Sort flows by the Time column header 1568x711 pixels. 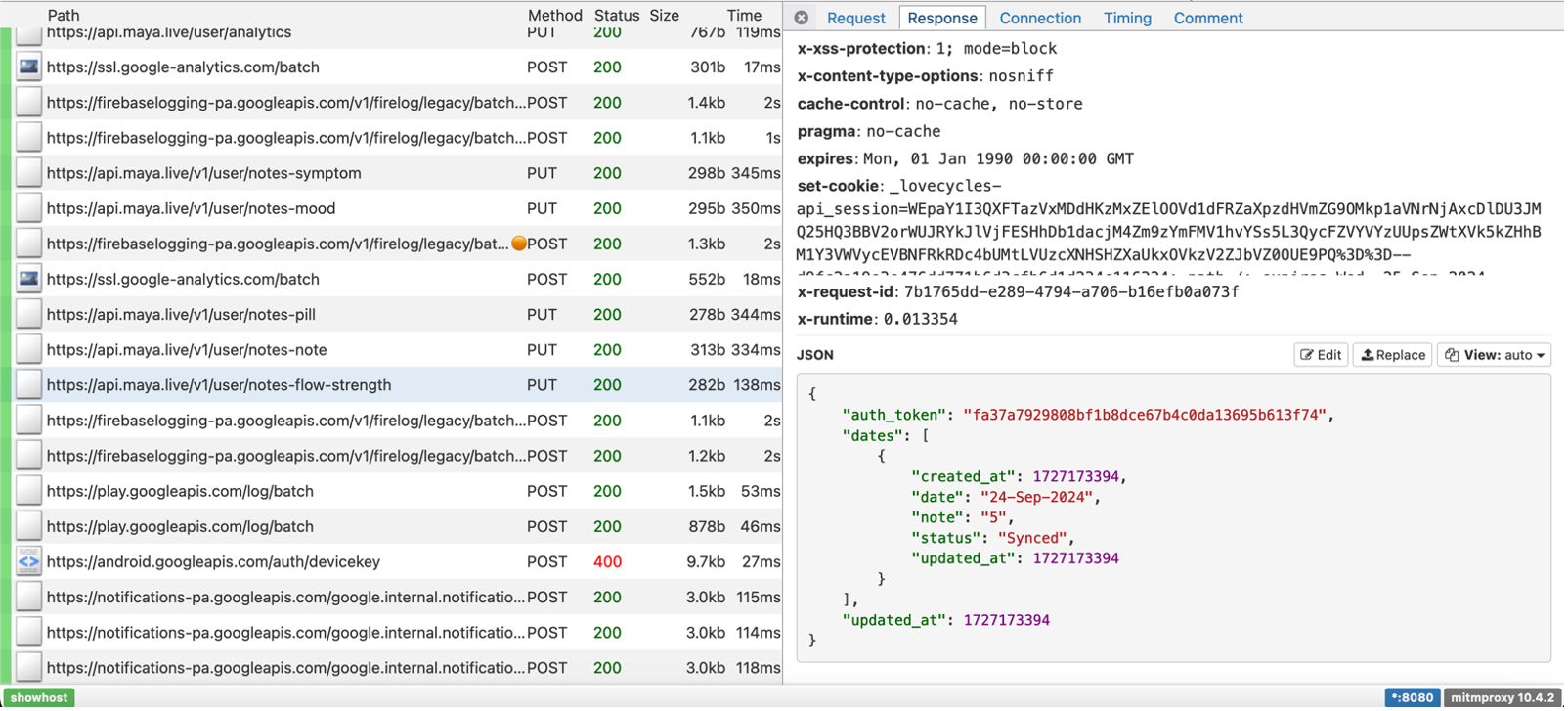tap(744, 15)
